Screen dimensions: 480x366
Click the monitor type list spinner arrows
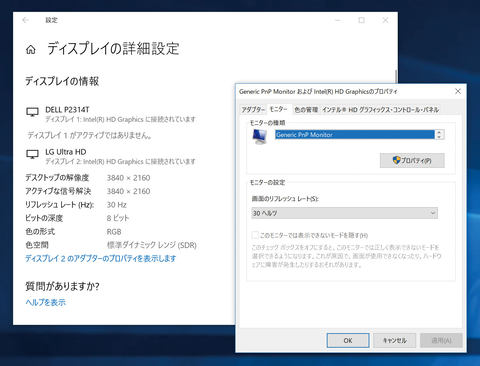click(x=439, y=135)
